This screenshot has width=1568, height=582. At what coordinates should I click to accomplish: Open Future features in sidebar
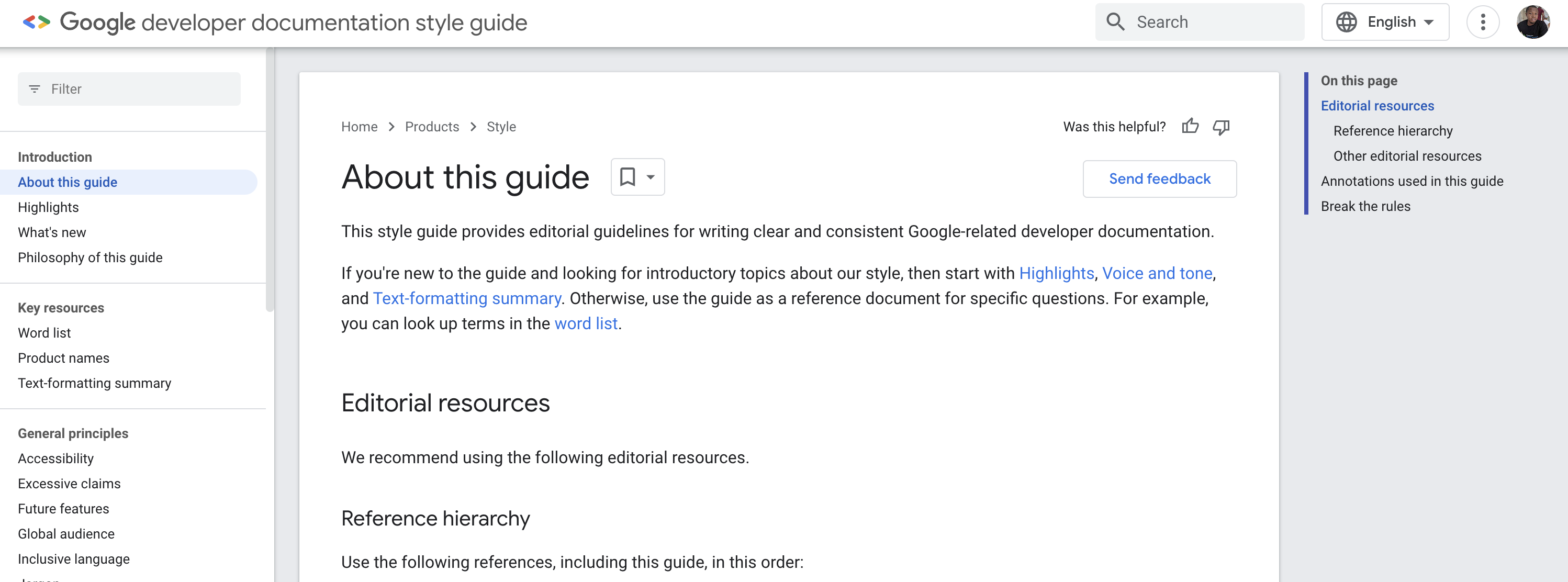coord(63,508)
